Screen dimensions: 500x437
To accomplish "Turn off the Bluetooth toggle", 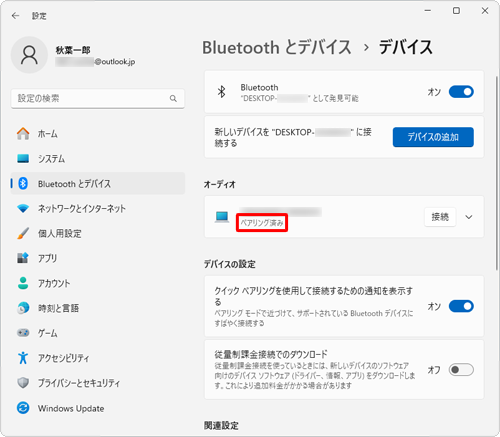I will coord(461,92).
